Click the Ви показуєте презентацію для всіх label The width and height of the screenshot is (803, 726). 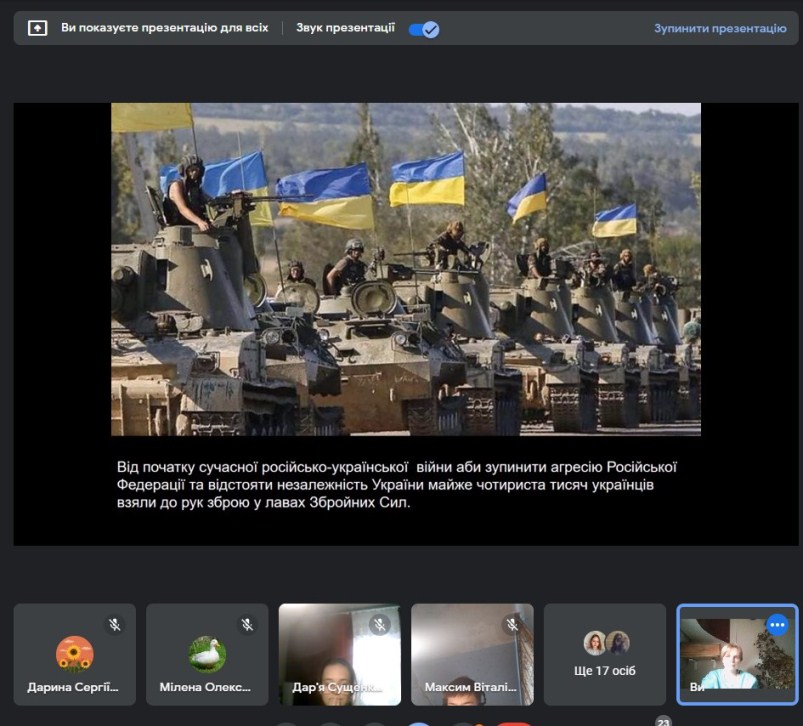[165, 29]
